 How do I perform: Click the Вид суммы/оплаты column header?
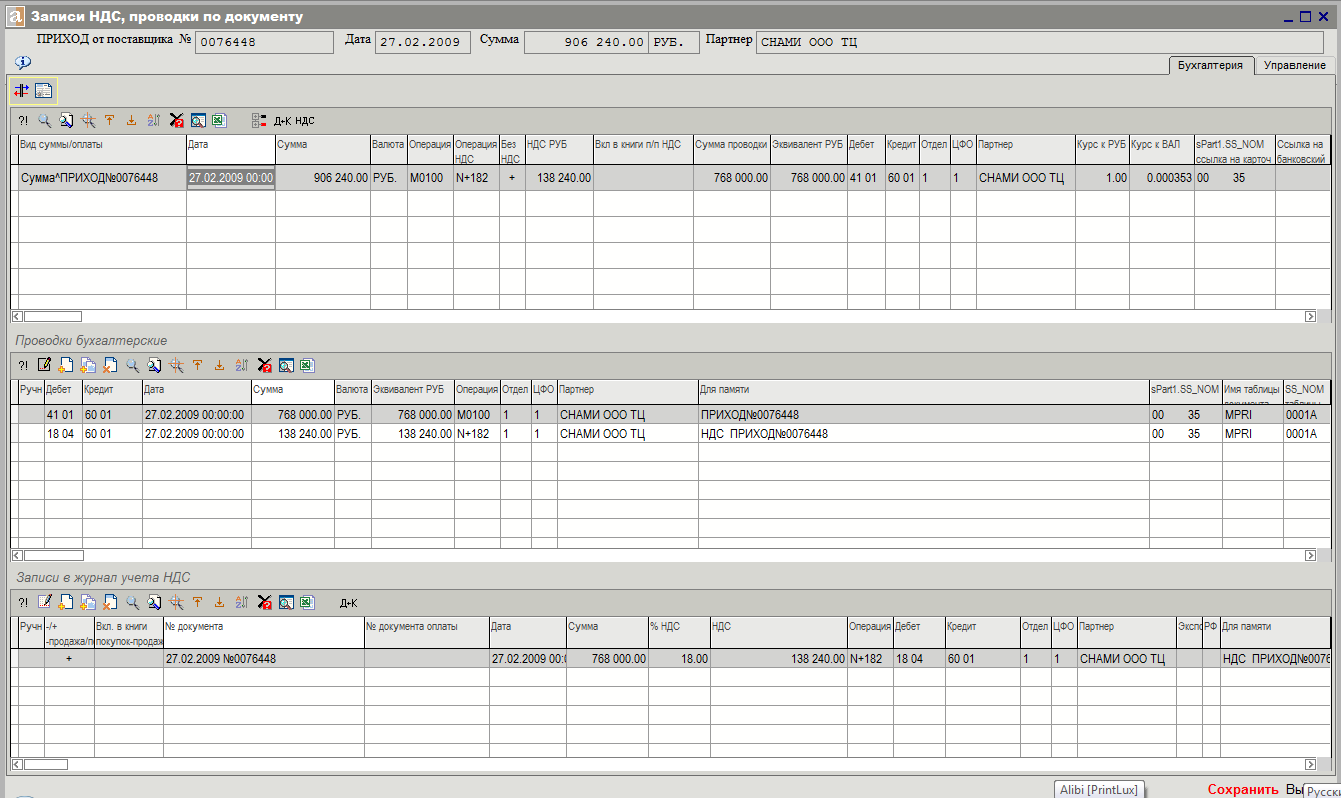102,150
